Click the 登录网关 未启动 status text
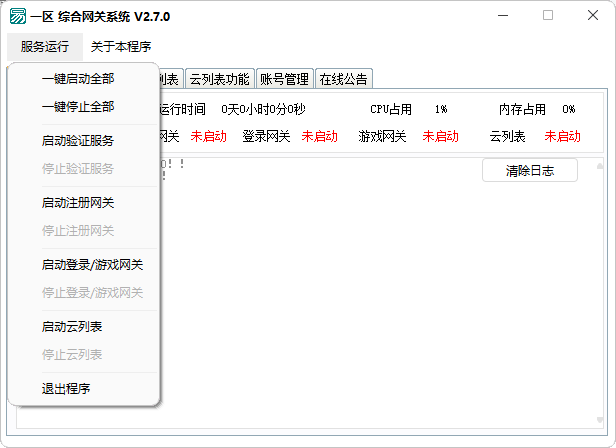Image resolution: width=616 pixels, height=448 pixels. coord(320,136)
